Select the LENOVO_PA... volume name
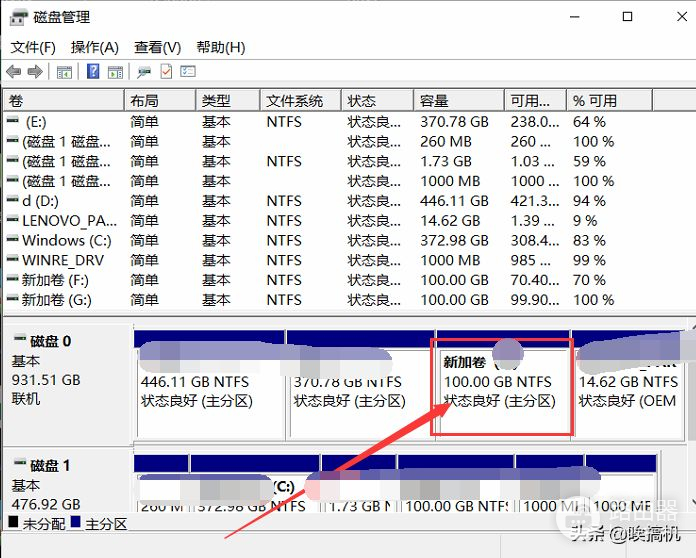This screenshot has width=696, height=558. click(x=70, y=221)
